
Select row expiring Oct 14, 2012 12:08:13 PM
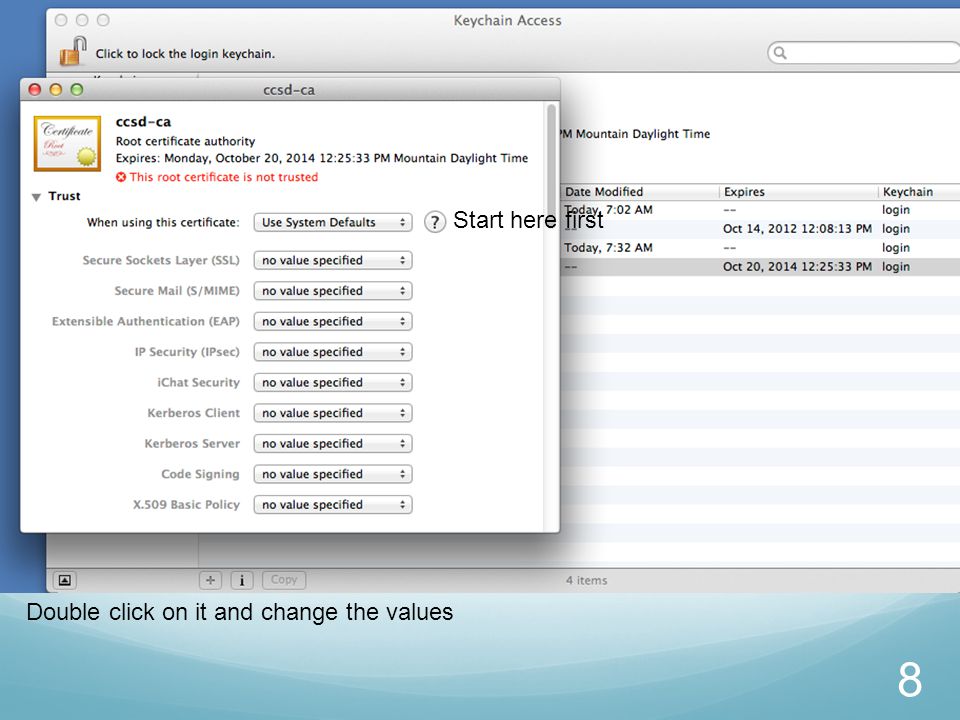pos(760,229)
